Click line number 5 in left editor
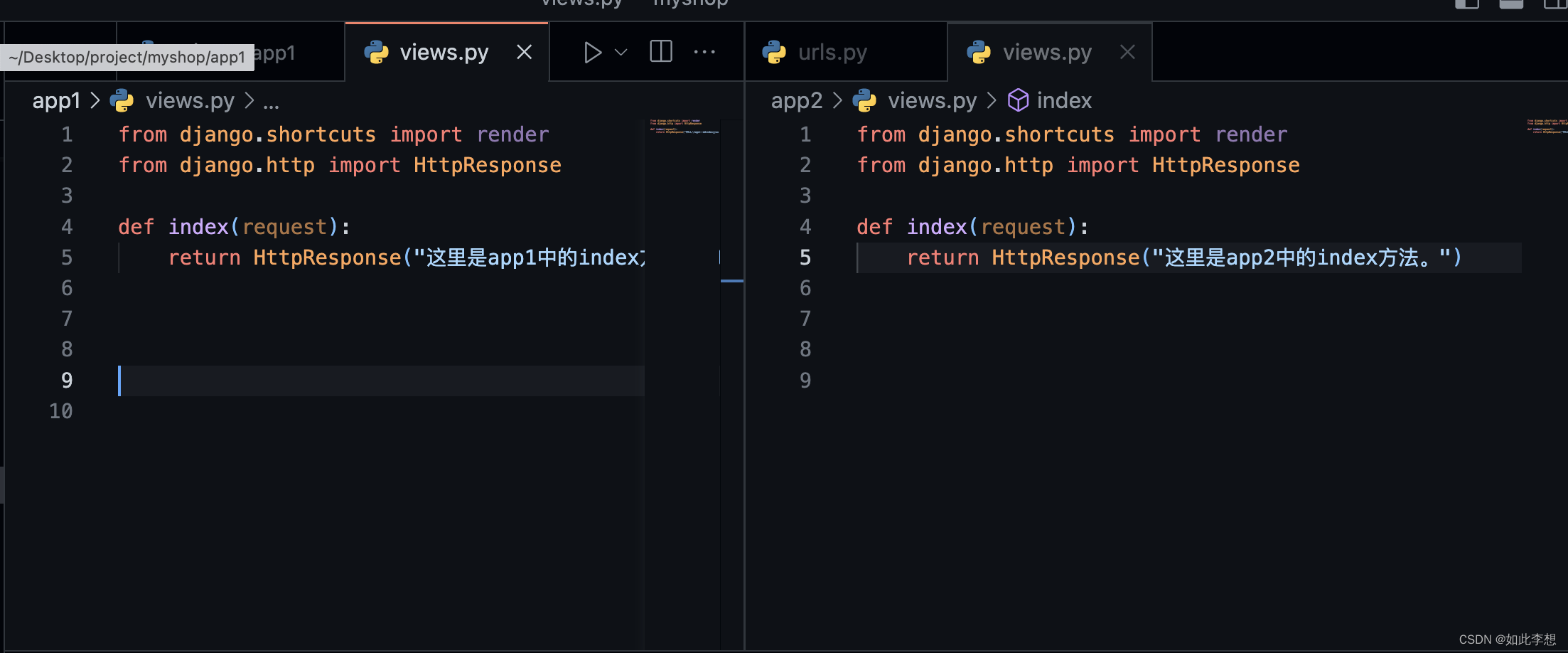Image resolution: width=1568 pixels, height=653 pixels. [67, 258]
